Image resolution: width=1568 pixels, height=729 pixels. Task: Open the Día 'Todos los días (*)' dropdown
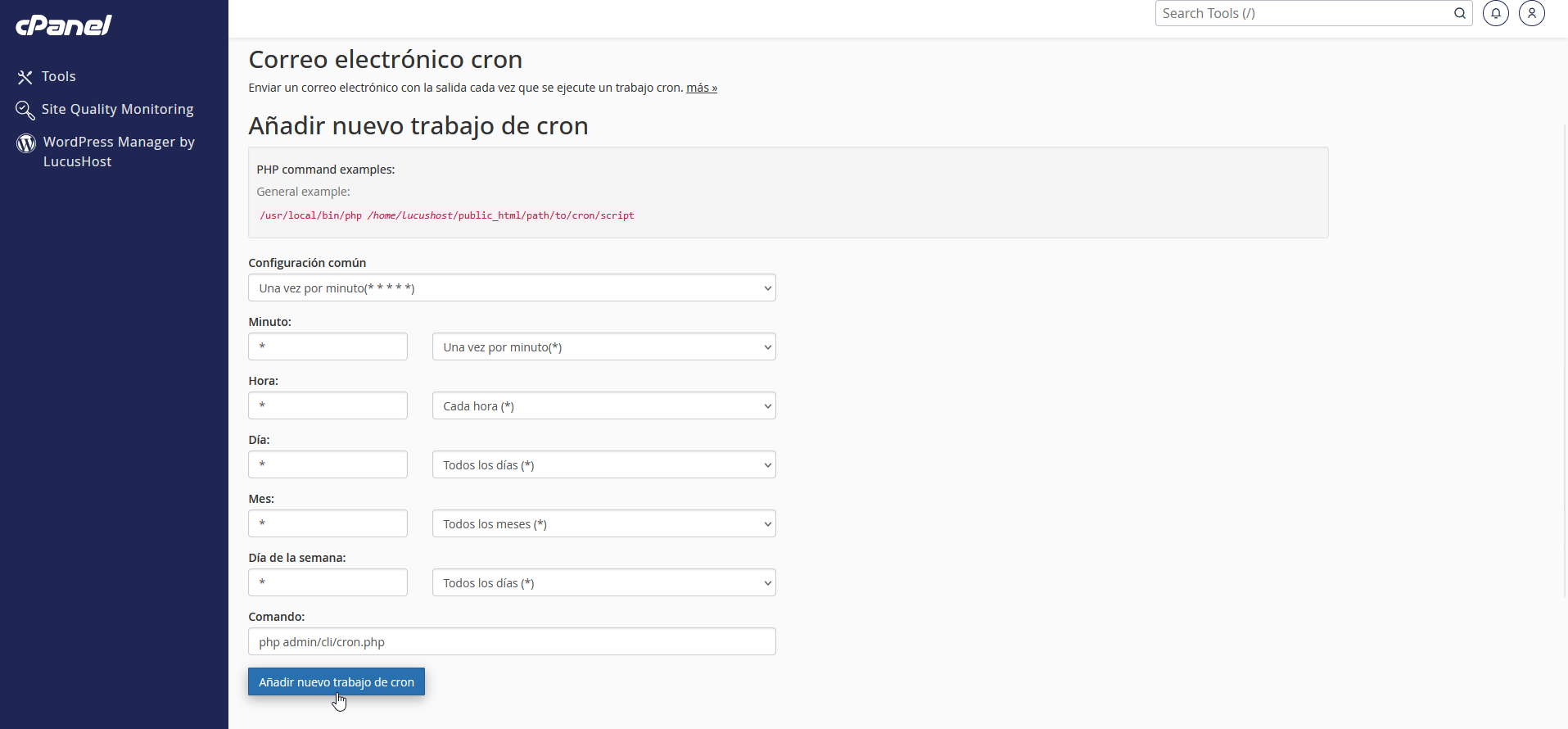pyautogui.click(x=604, y=464)
